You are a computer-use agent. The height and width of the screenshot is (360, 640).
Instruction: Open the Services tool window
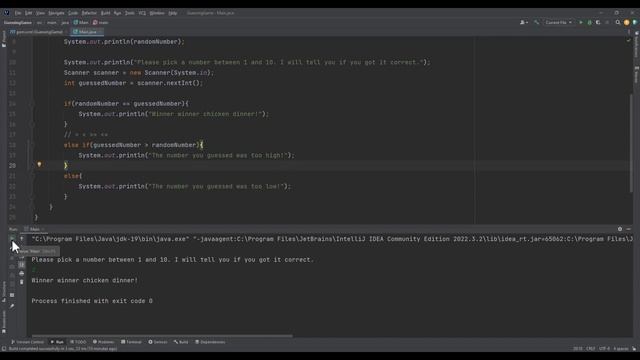pyautogui.click(x=158, y=342)
